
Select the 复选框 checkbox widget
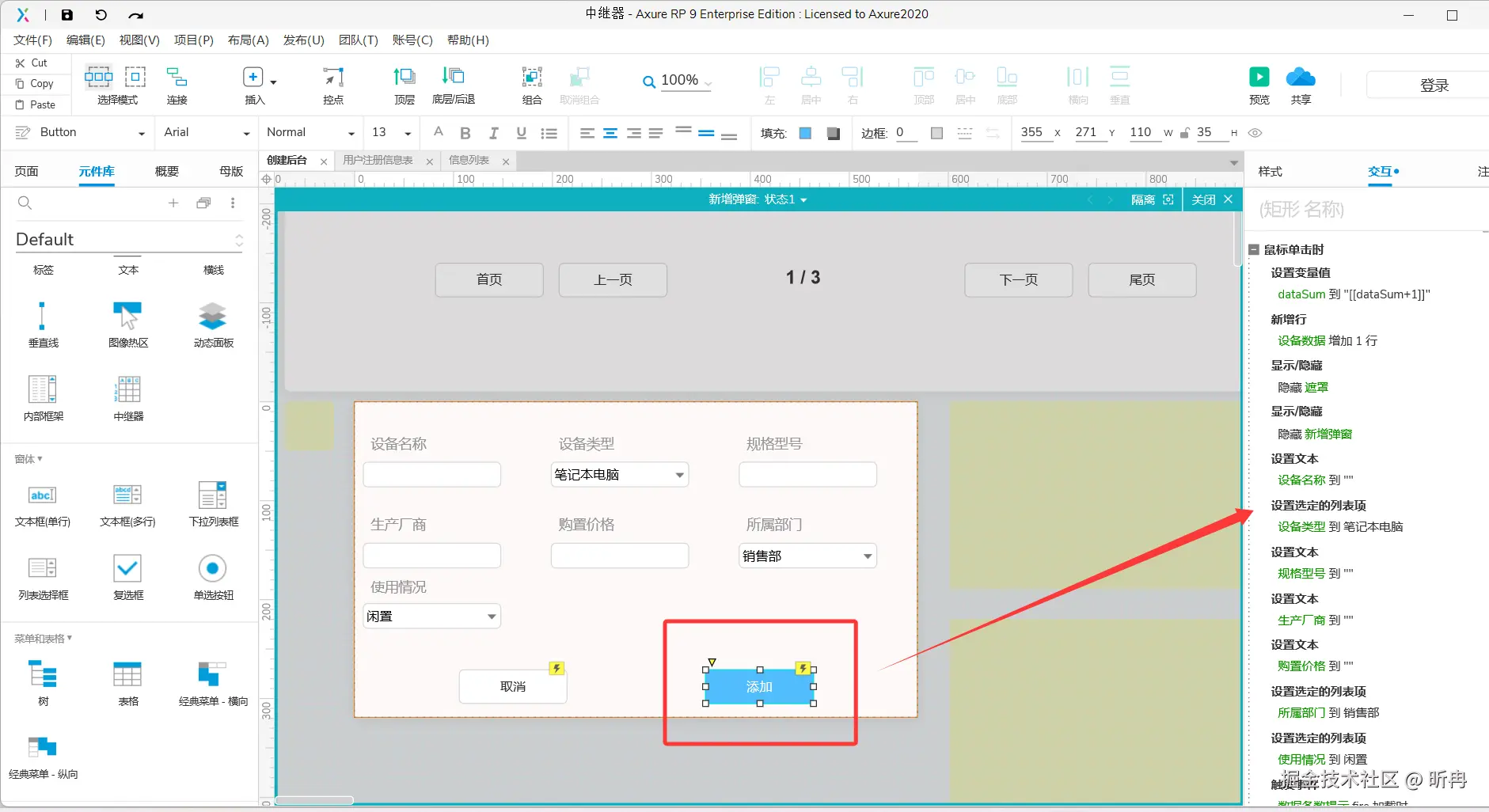click(x=127, y=578)
